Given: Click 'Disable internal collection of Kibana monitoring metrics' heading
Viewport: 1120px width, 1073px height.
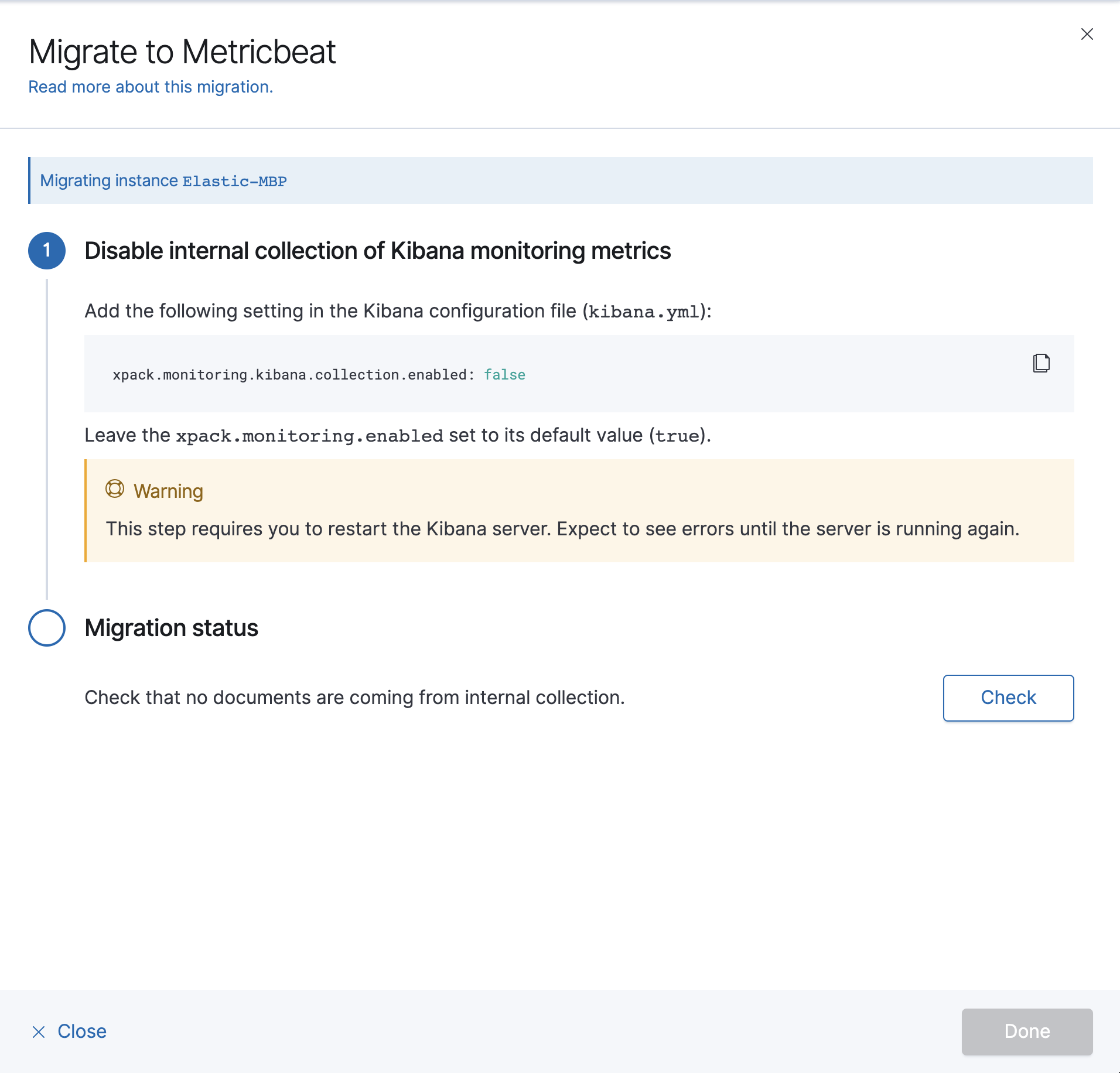Looking at the screenshot, I should 378,251.
